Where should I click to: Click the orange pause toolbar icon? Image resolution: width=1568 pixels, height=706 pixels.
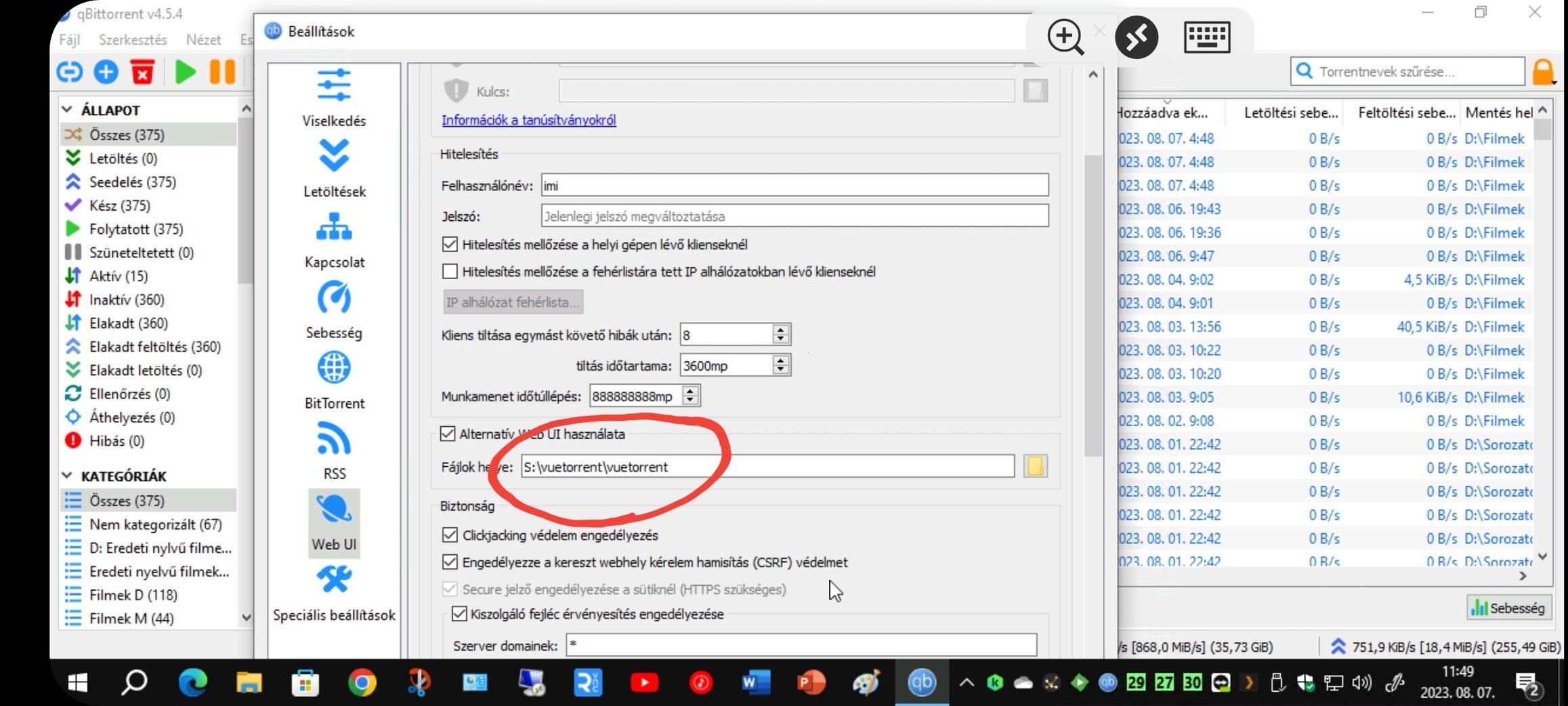tap(222, 71)
